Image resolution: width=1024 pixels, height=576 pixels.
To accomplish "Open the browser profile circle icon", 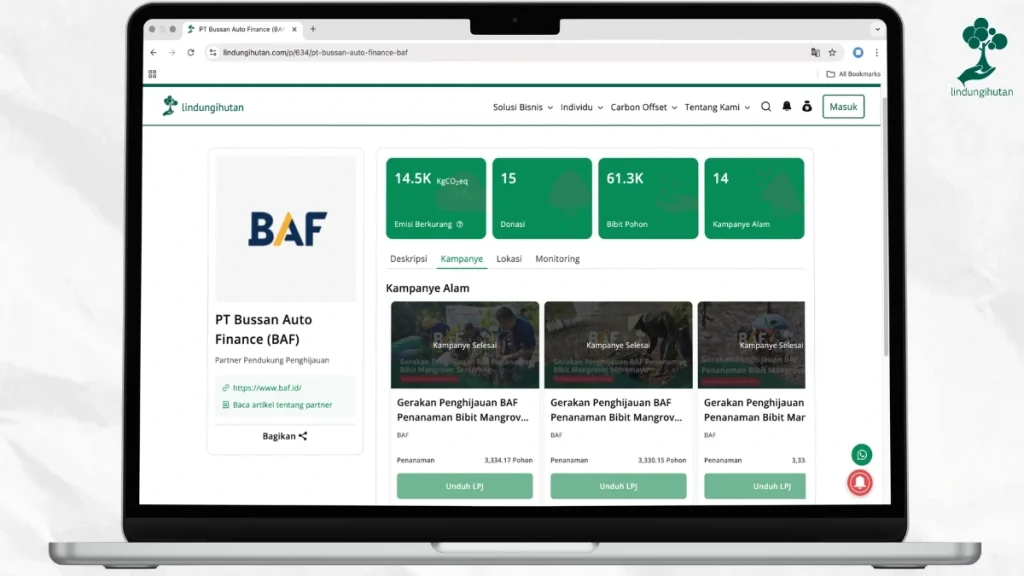I will coord(858,52).
